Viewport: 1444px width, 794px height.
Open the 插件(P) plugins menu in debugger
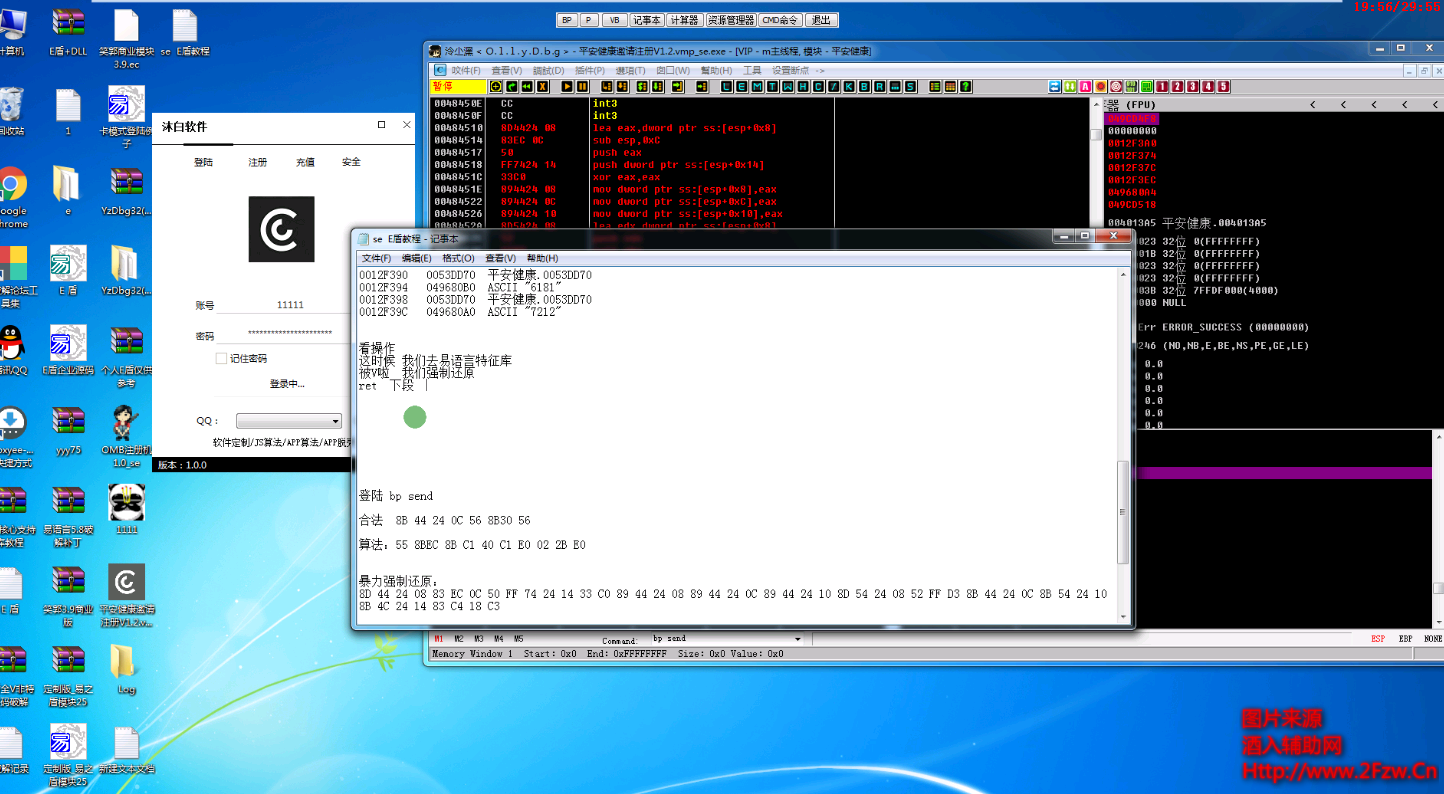click(589, 71)
